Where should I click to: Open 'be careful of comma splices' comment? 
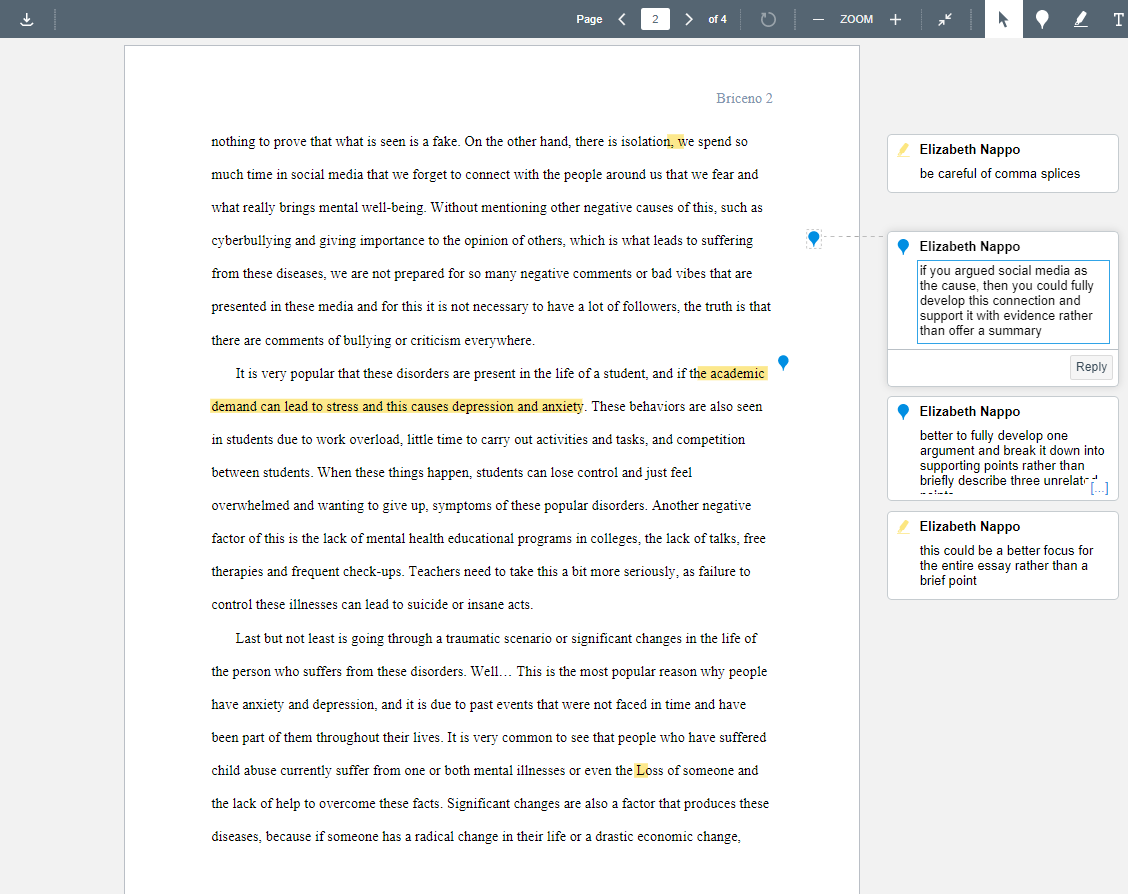1003,163
